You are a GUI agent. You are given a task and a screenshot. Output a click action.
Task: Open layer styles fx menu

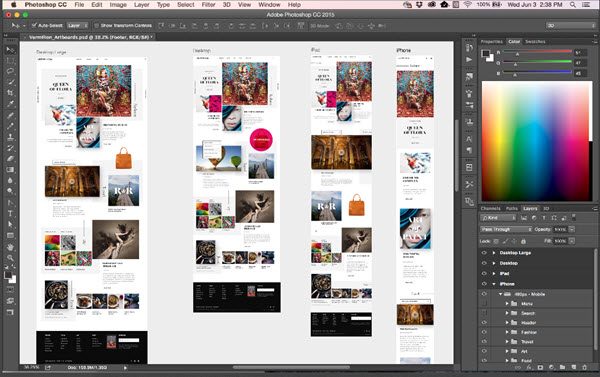coord(529,367)
